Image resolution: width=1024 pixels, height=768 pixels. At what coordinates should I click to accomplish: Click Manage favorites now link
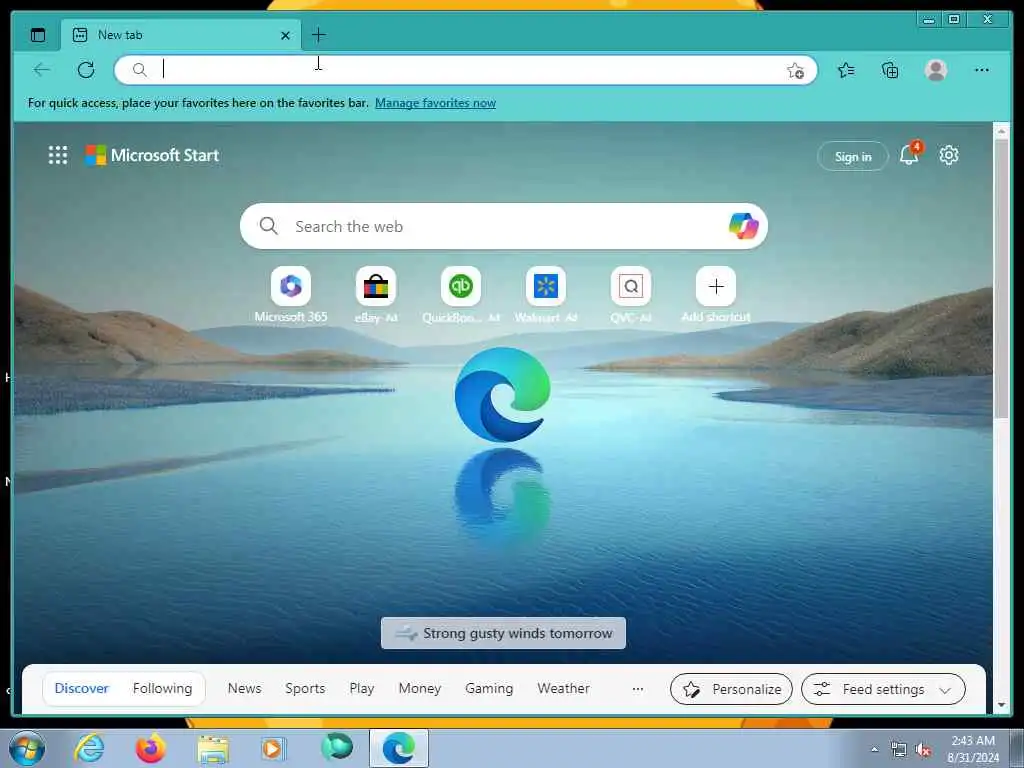point(436,103)
